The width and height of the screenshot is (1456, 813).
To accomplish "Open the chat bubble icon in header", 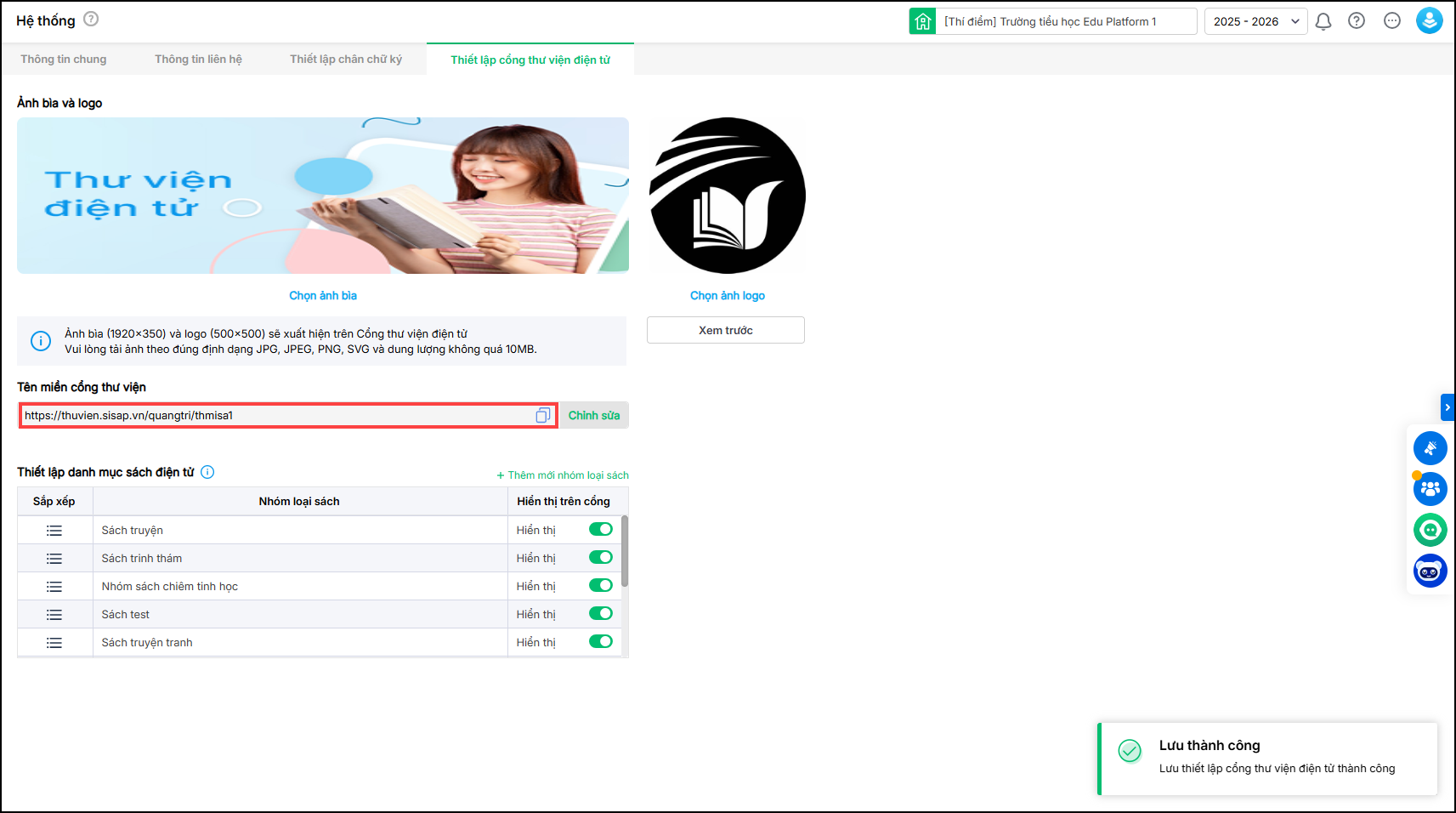I will (x=1391, y=21).
